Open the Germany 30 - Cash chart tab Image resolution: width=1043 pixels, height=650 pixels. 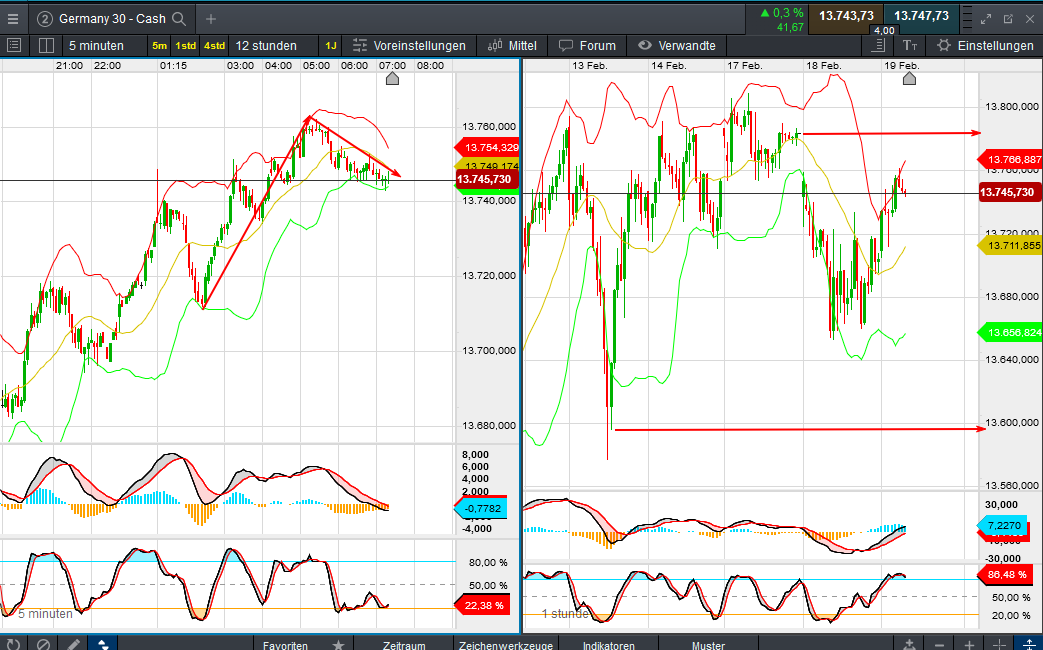tap(112, 19)
